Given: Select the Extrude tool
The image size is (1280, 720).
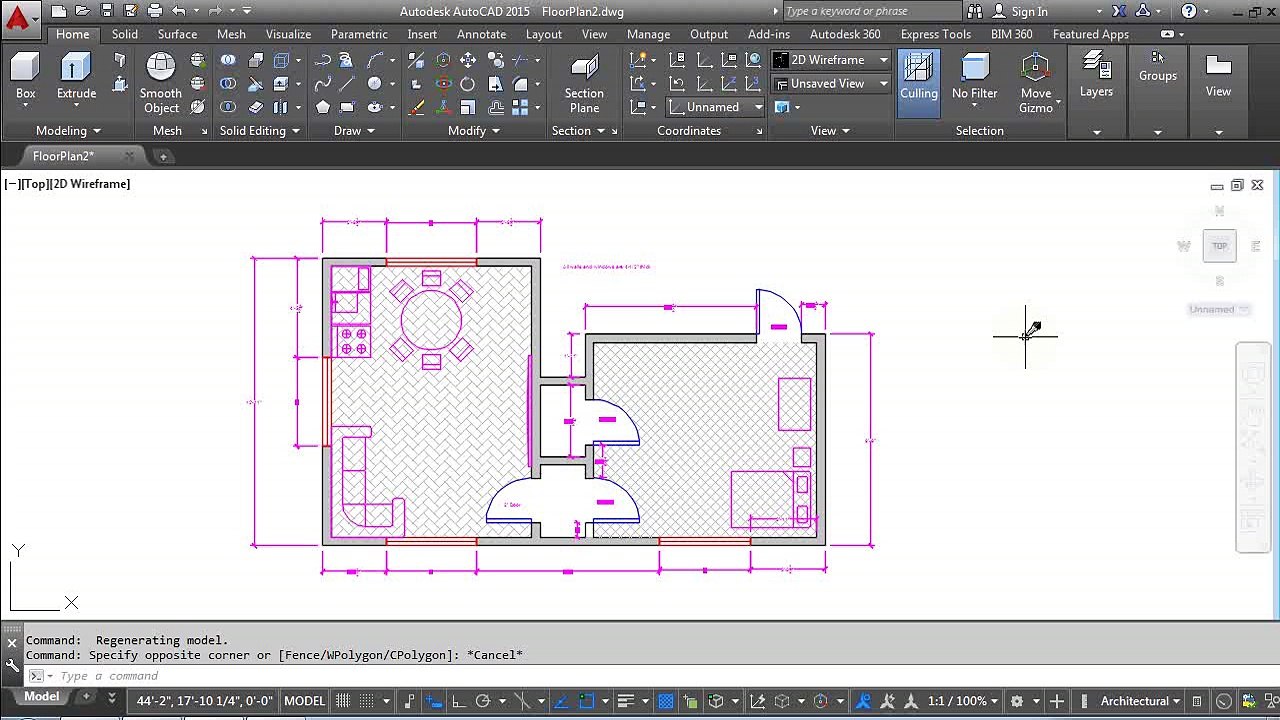Looking at the screenshot, I should click(x=76, y=77).
